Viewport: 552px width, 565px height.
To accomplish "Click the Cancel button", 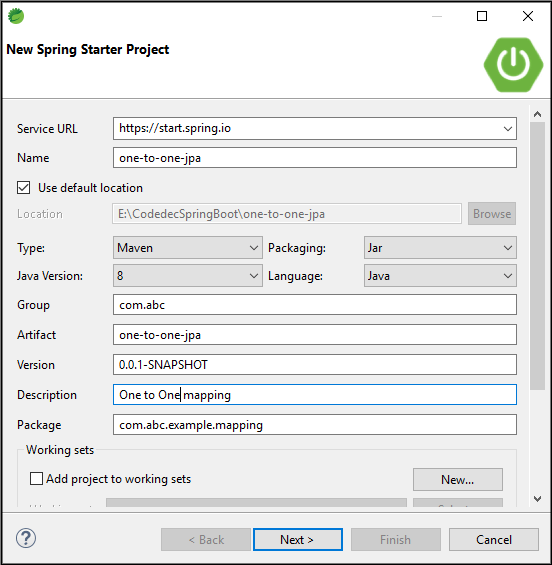I will pyautogui.click(x=494, y=539).
